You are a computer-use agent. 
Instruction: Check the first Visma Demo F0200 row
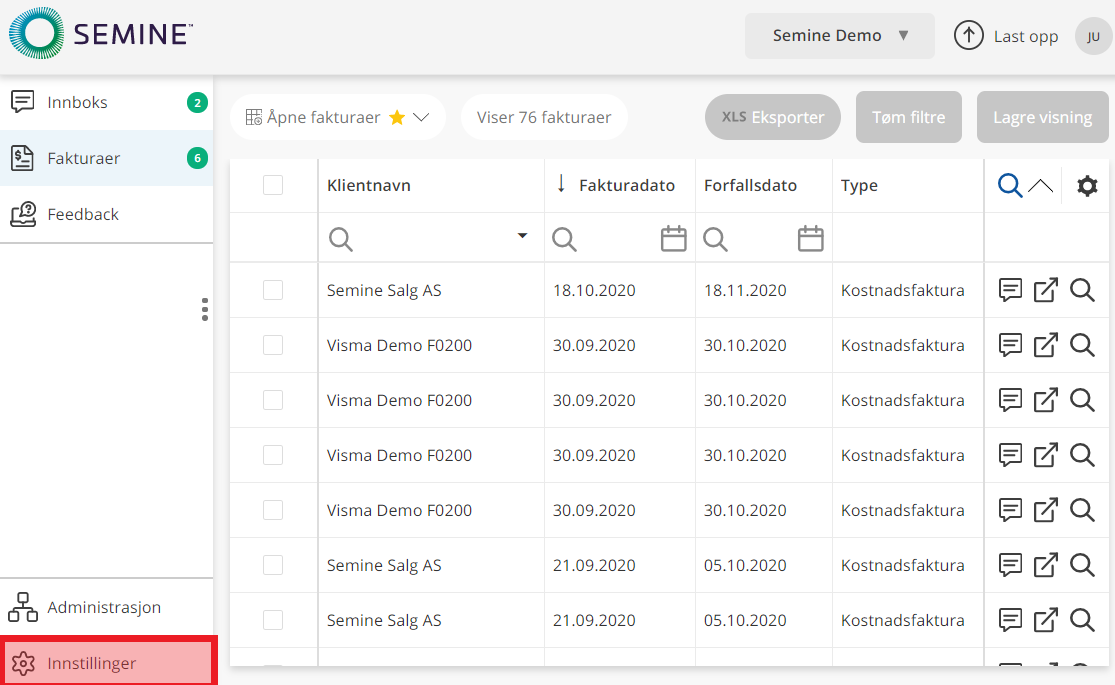point(273,345)
